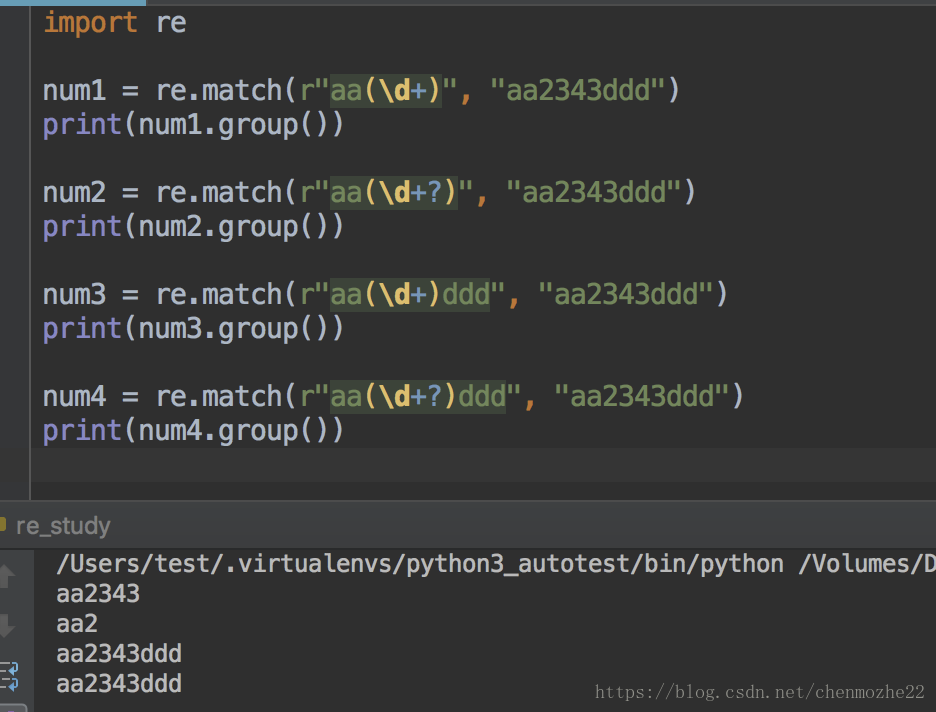936x712 pixels.
Task: Click the interpreter path line starting /Users/test/.virtualenvs
Action: click(x=495, y=565)
